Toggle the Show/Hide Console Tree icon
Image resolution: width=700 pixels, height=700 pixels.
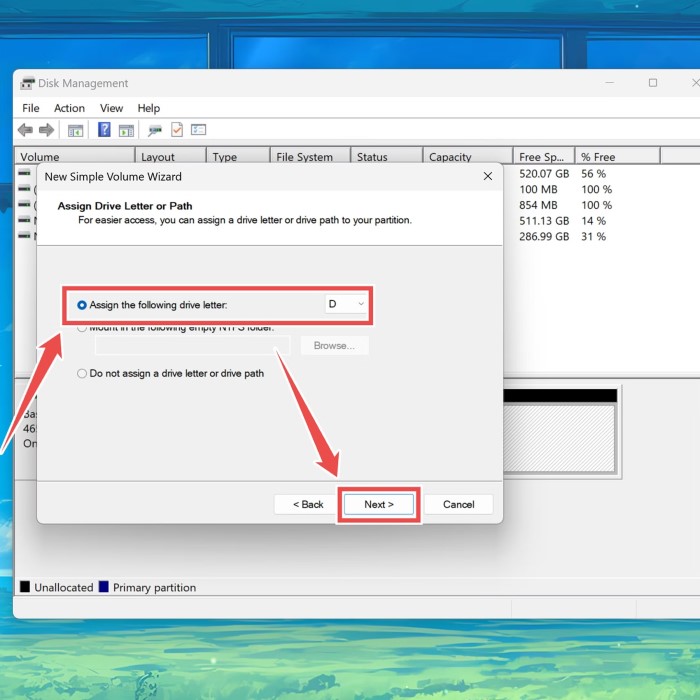(75, 130)
